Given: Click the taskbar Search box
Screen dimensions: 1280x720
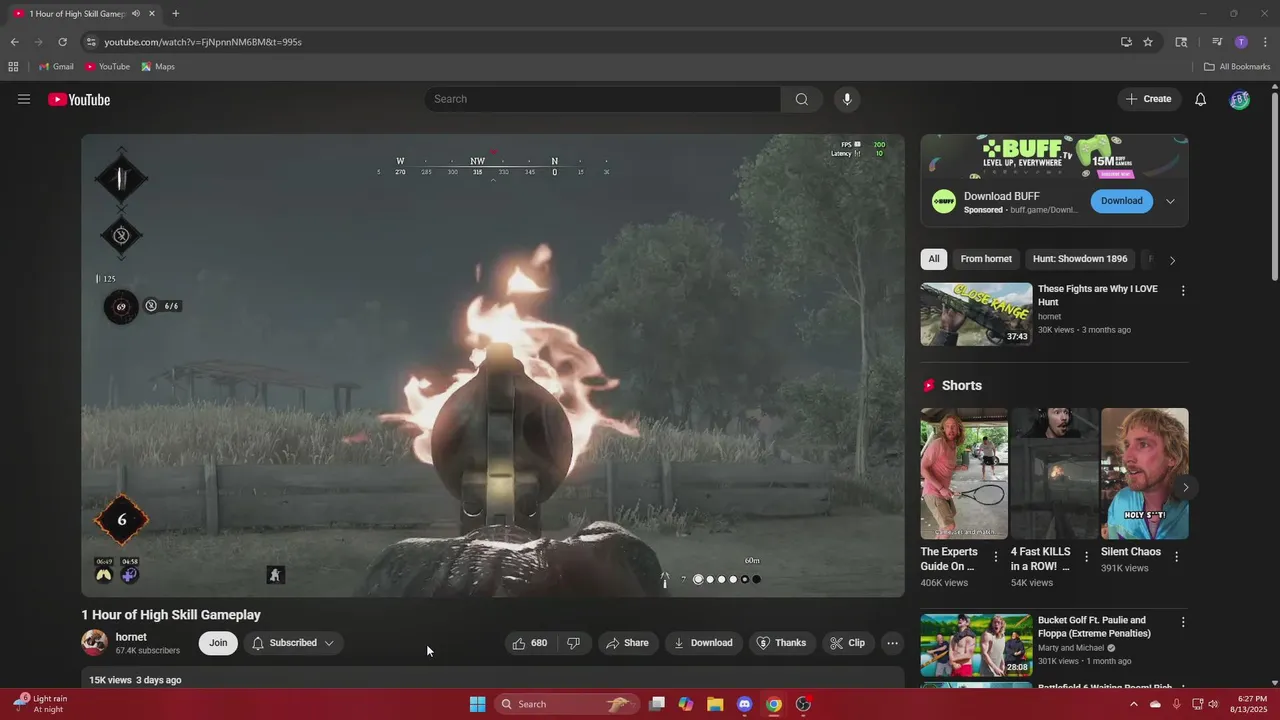Looking at the screenshot, I should coord(567,704).
